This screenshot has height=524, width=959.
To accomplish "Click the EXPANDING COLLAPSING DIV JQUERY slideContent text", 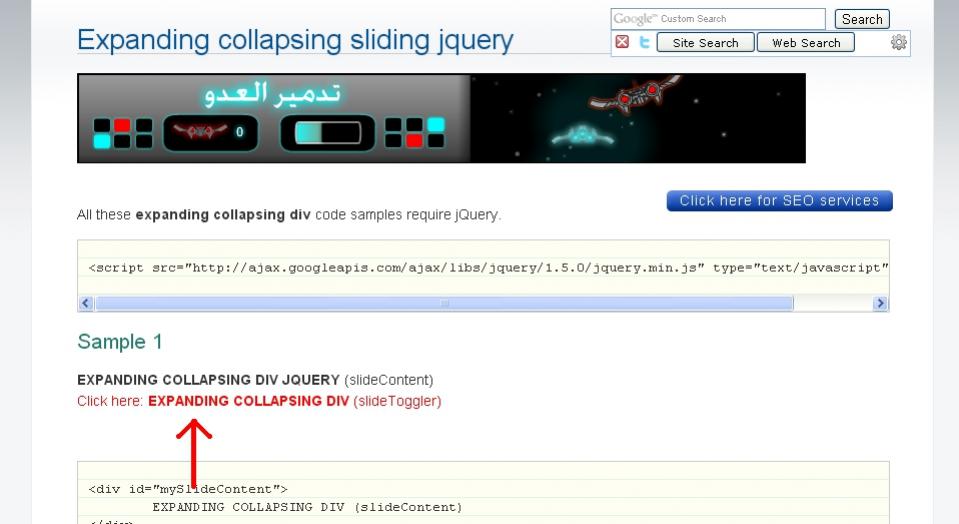I will click(x=255, y=380).
